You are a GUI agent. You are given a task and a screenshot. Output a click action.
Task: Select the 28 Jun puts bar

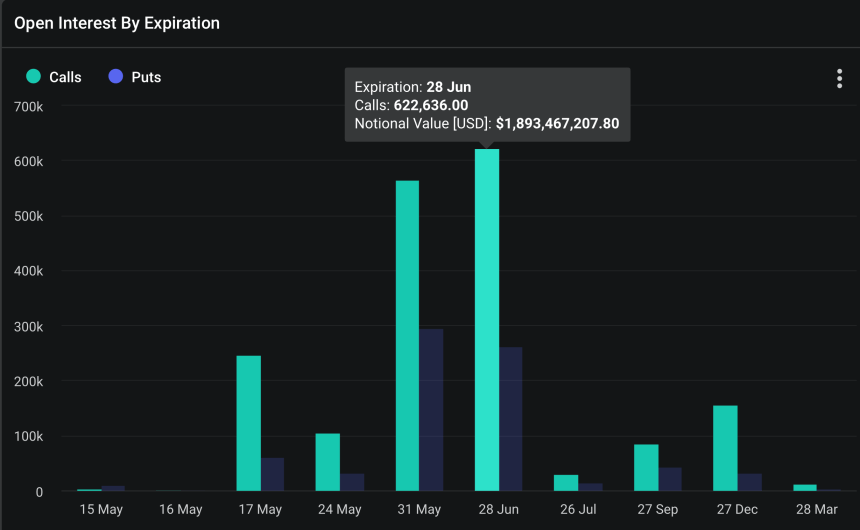(x=510, y=419)
